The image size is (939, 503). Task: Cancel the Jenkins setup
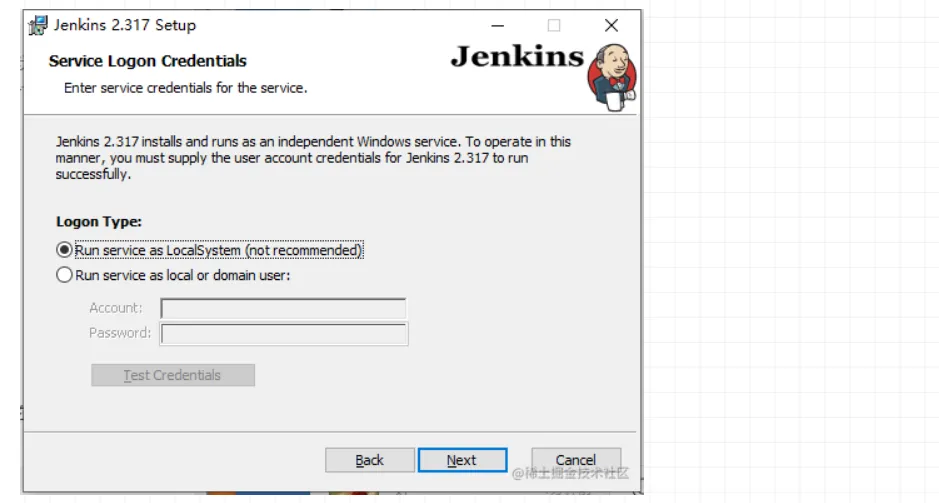point(575,460)
